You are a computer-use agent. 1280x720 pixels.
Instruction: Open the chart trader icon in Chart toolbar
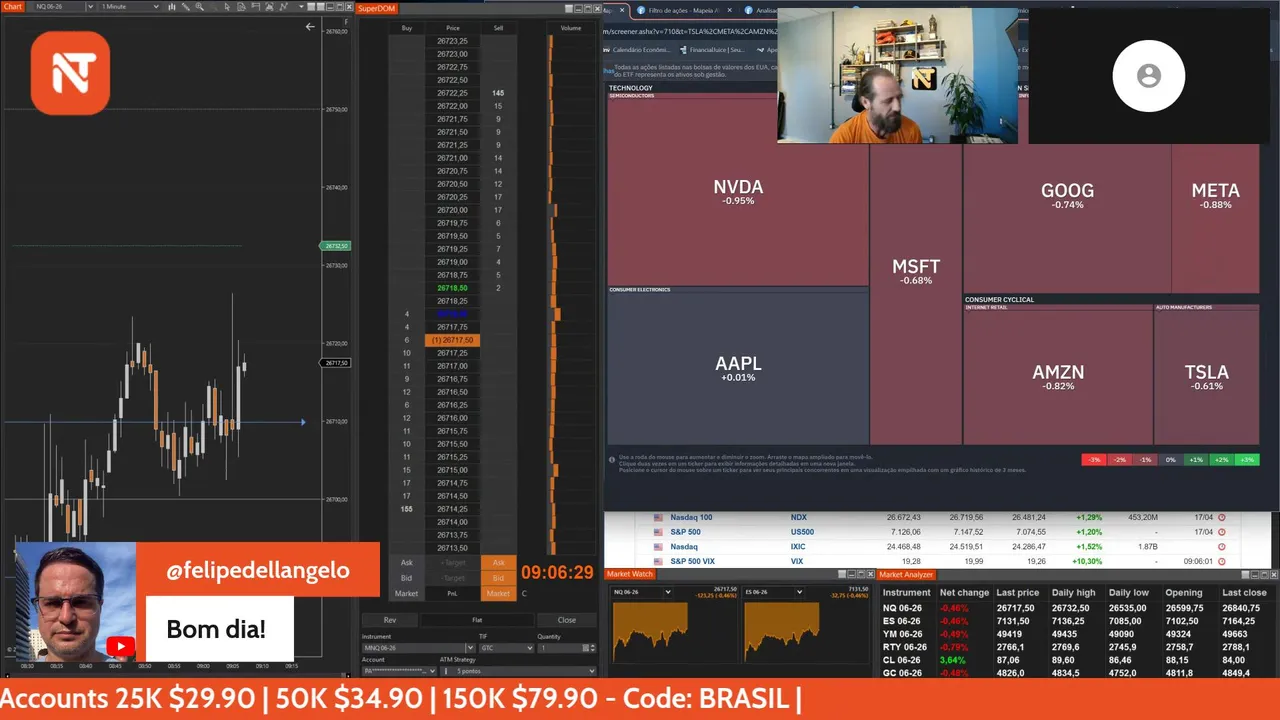(x=255, y=6)
